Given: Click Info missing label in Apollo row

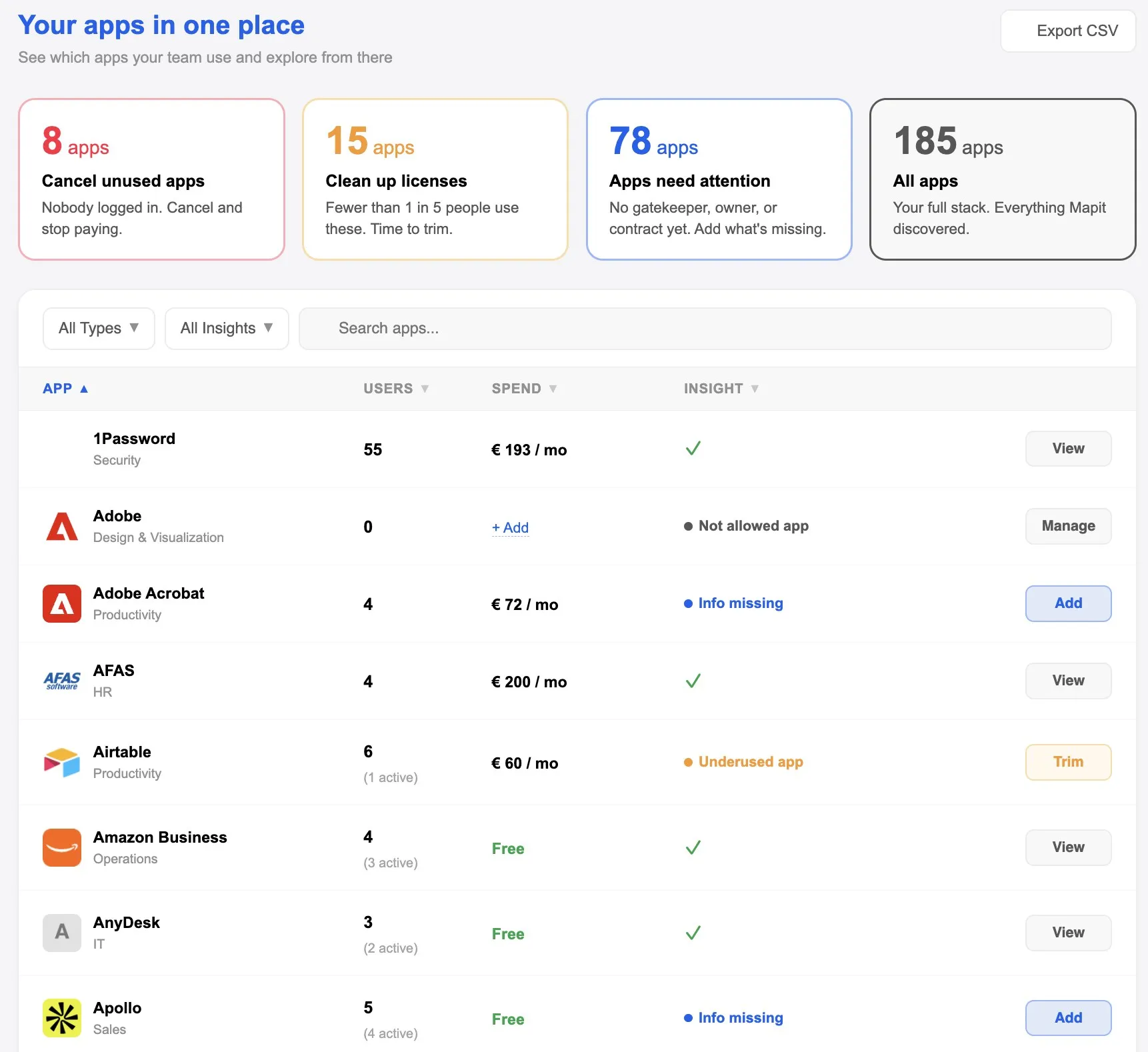Looking at the screenshot, I should tap(741, 1018).
